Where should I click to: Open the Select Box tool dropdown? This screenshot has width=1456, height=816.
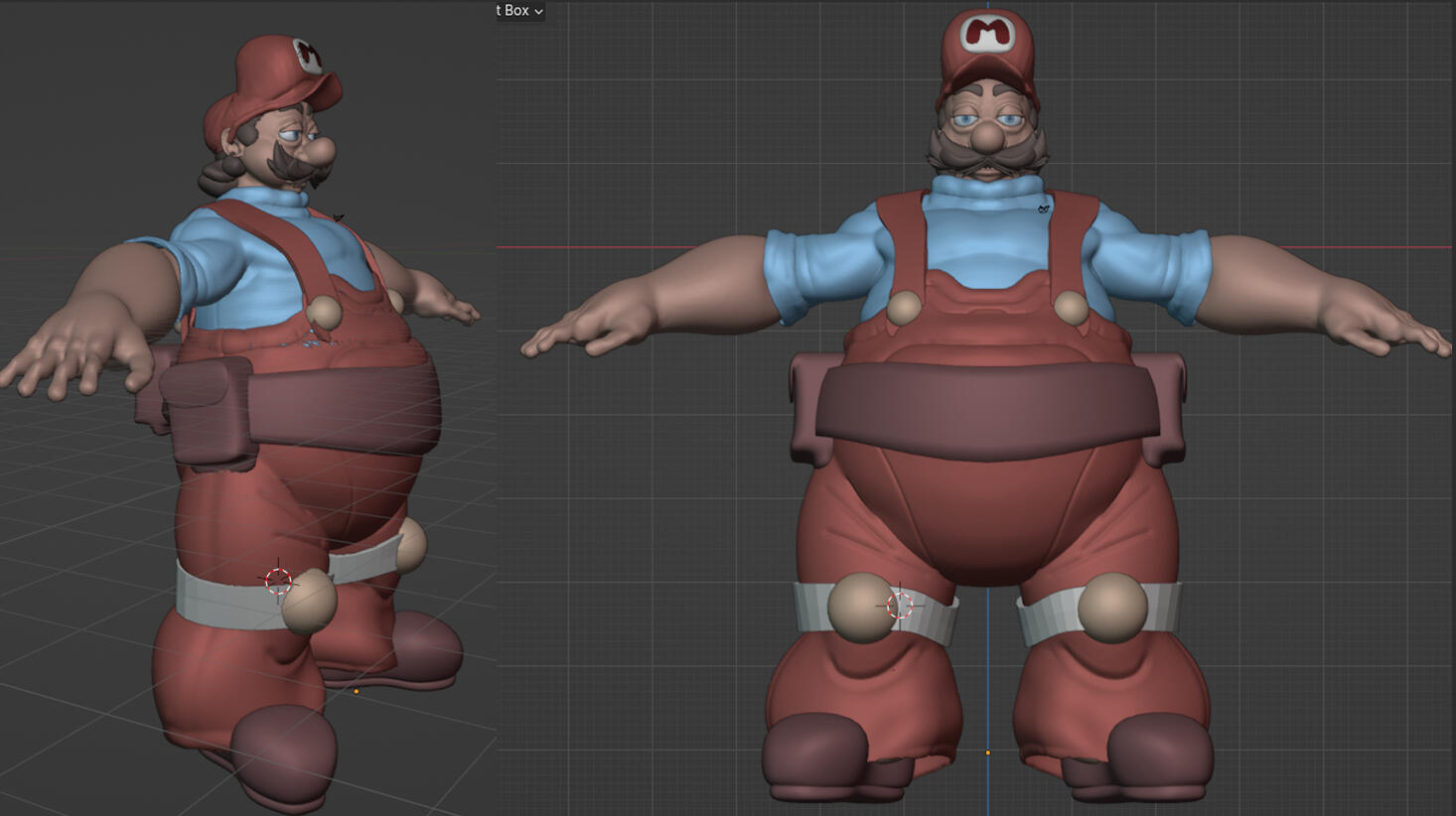pyautogui.click(x=520, y=11)
